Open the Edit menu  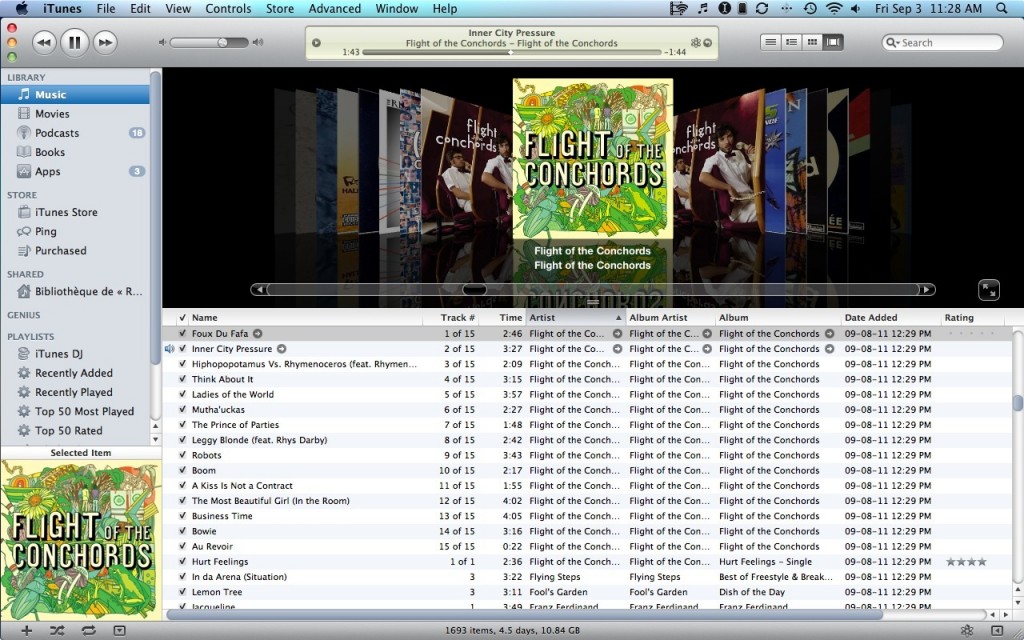pos(140,8)
